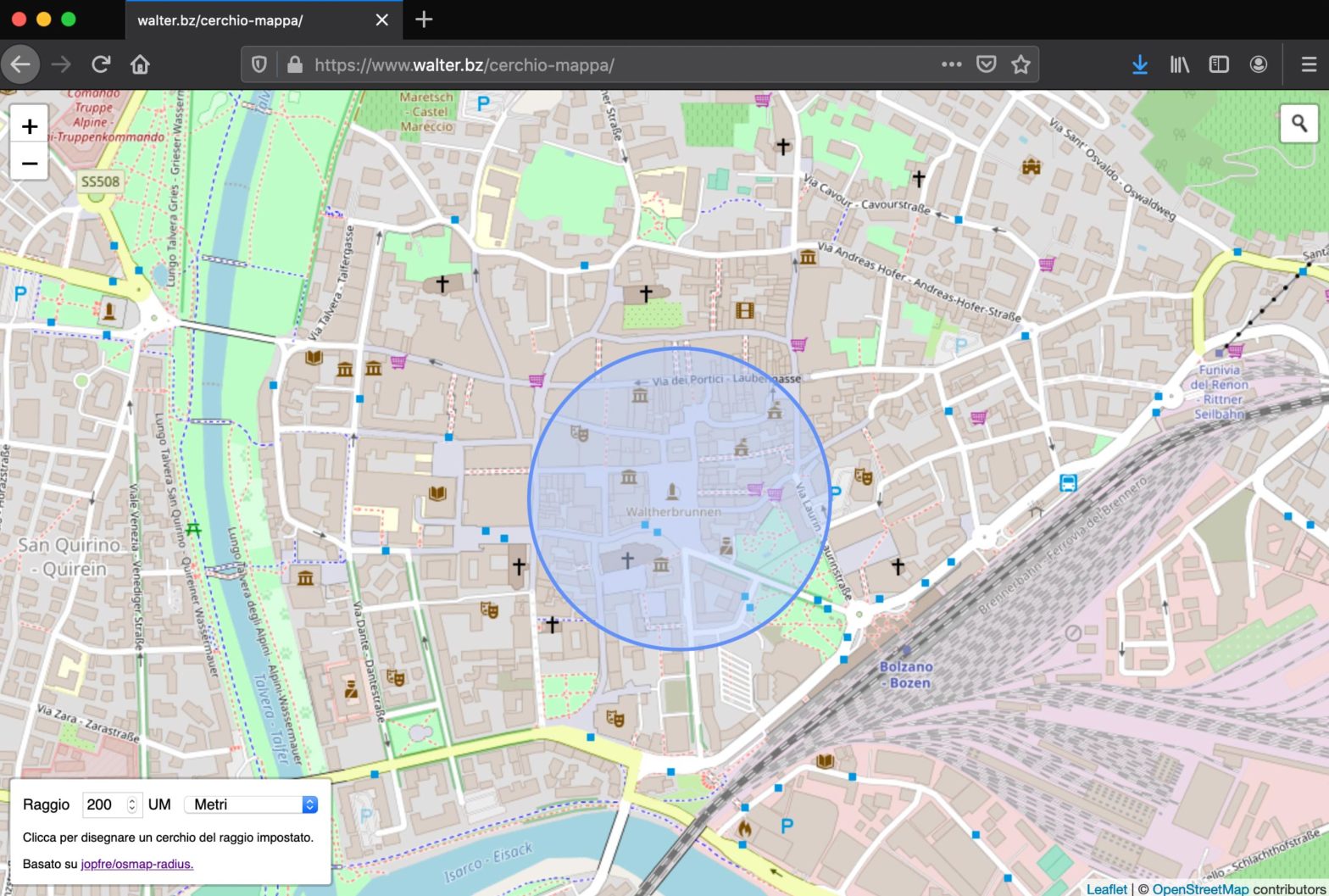
Task: Save page to Pocket
Action: [986, 64]
